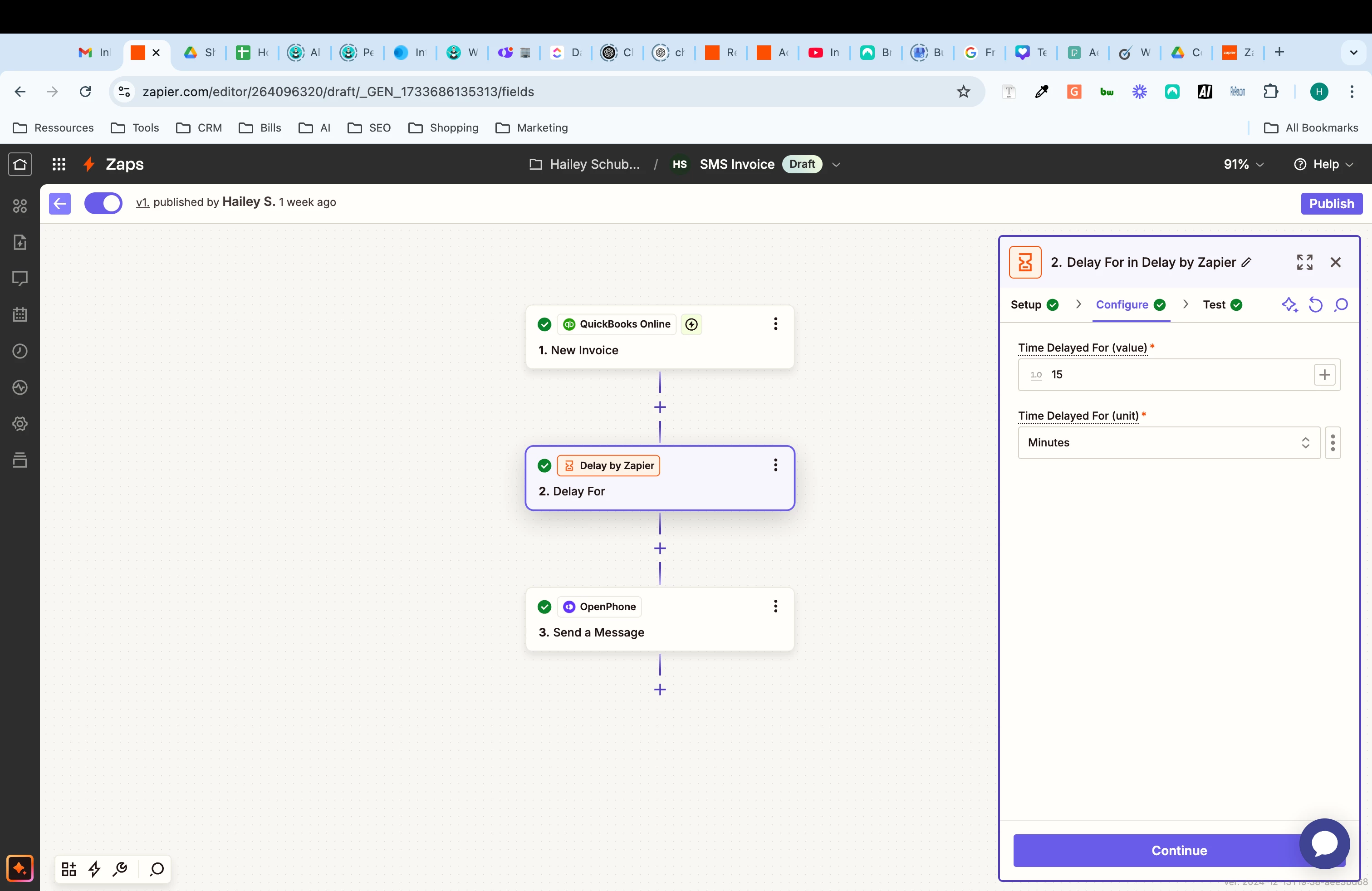Image resolution: width=1372 pixels, height=891 pixels.
Task: Click the apps grid icon beside Zaps
Action: [59, 164]
